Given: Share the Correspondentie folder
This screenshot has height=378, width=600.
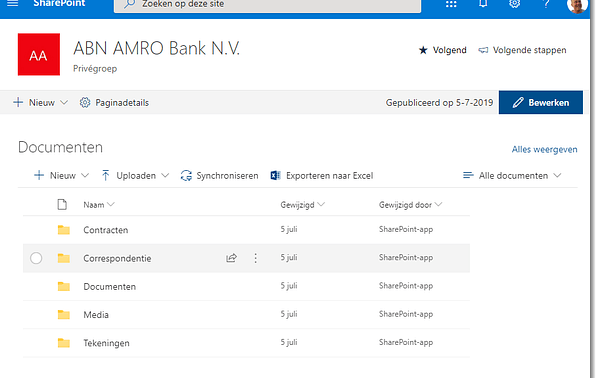Looking at the screenshot, I should pos(231,258).
